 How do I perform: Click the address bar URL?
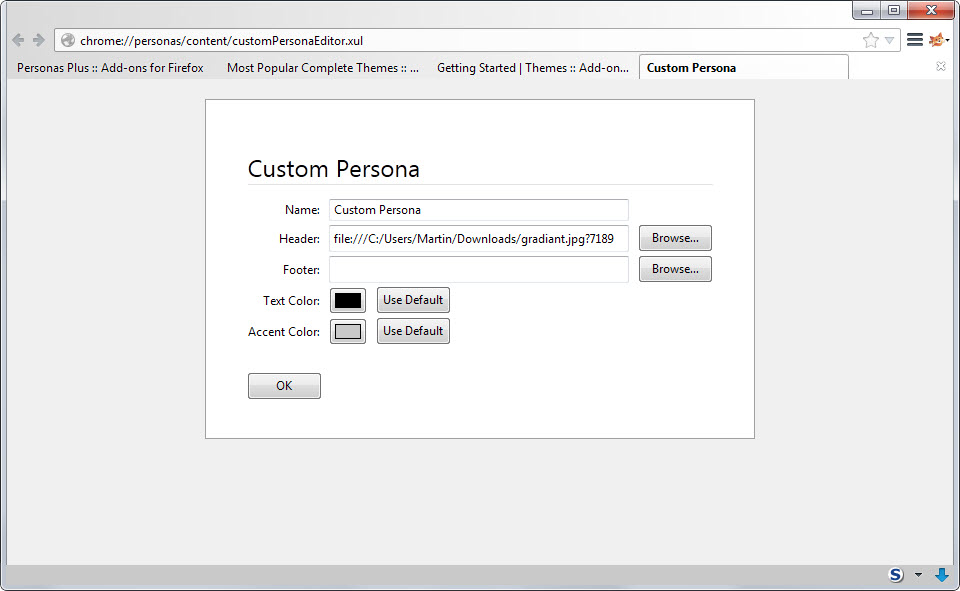coord(222,41)
